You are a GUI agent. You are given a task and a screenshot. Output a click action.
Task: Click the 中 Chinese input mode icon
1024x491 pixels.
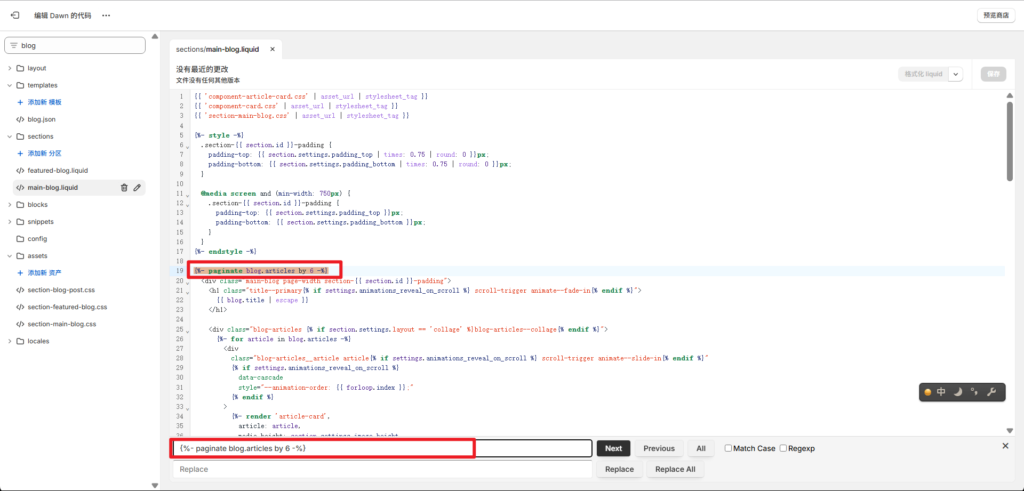941,392
